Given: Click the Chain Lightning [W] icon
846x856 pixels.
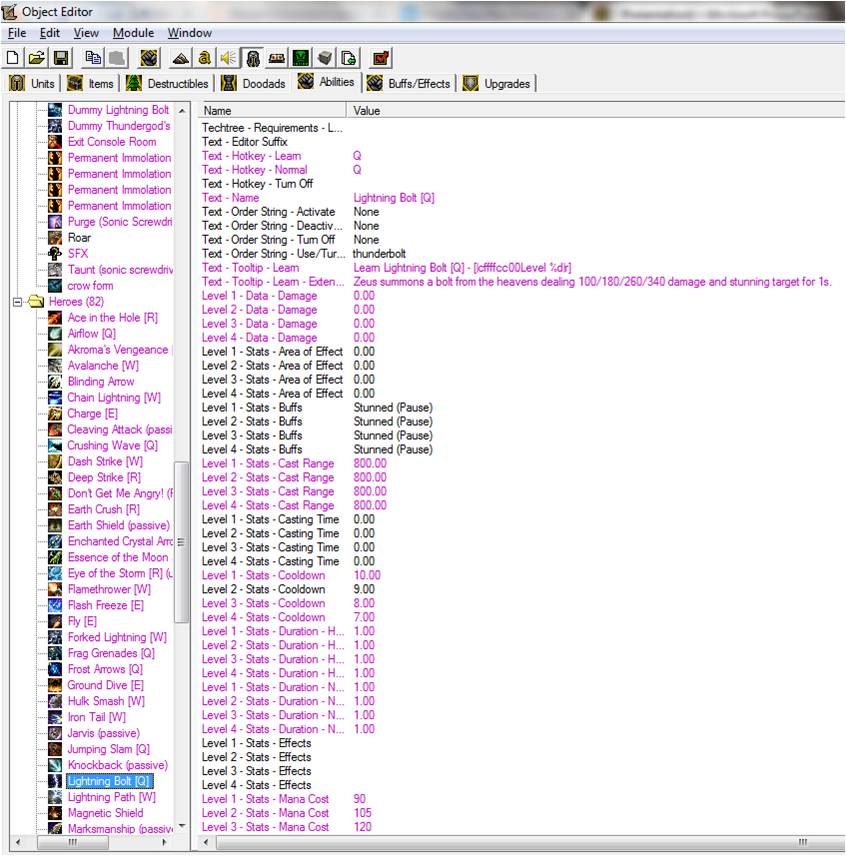Looking at the screenshot, I should [55, 398].
